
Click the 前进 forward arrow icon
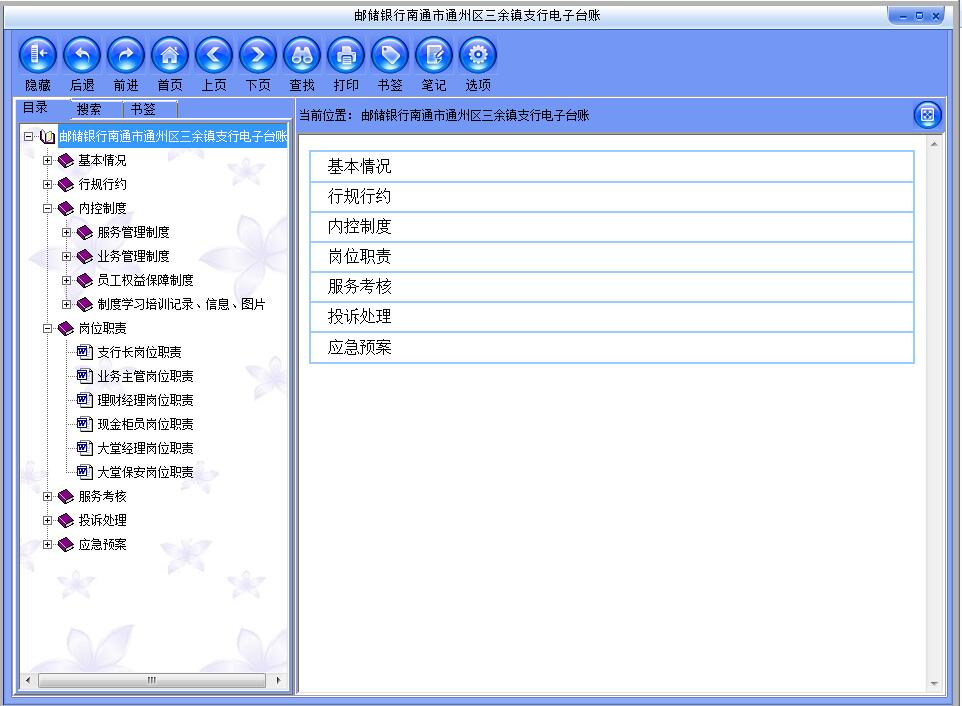pyautogui.click(x=126, y=55)
